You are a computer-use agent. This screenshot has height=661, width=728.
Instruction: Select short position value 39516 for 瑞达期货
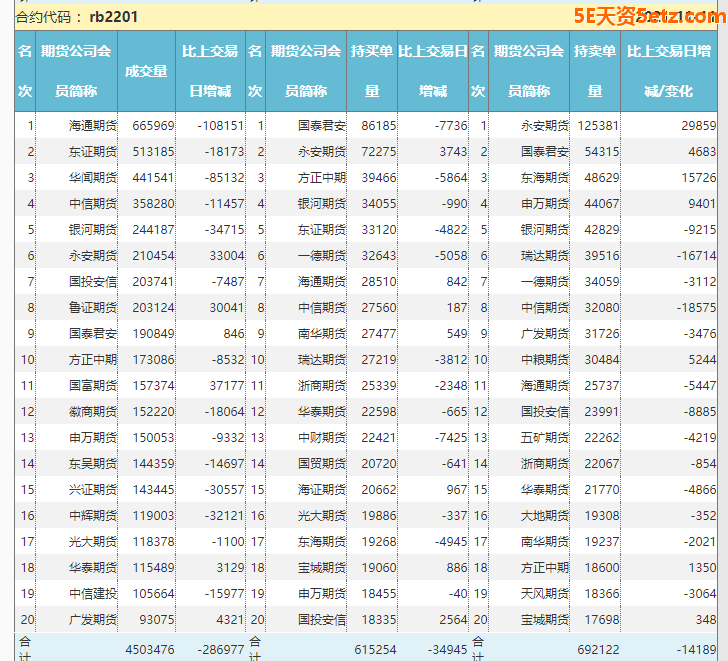[x=602, y=255]
